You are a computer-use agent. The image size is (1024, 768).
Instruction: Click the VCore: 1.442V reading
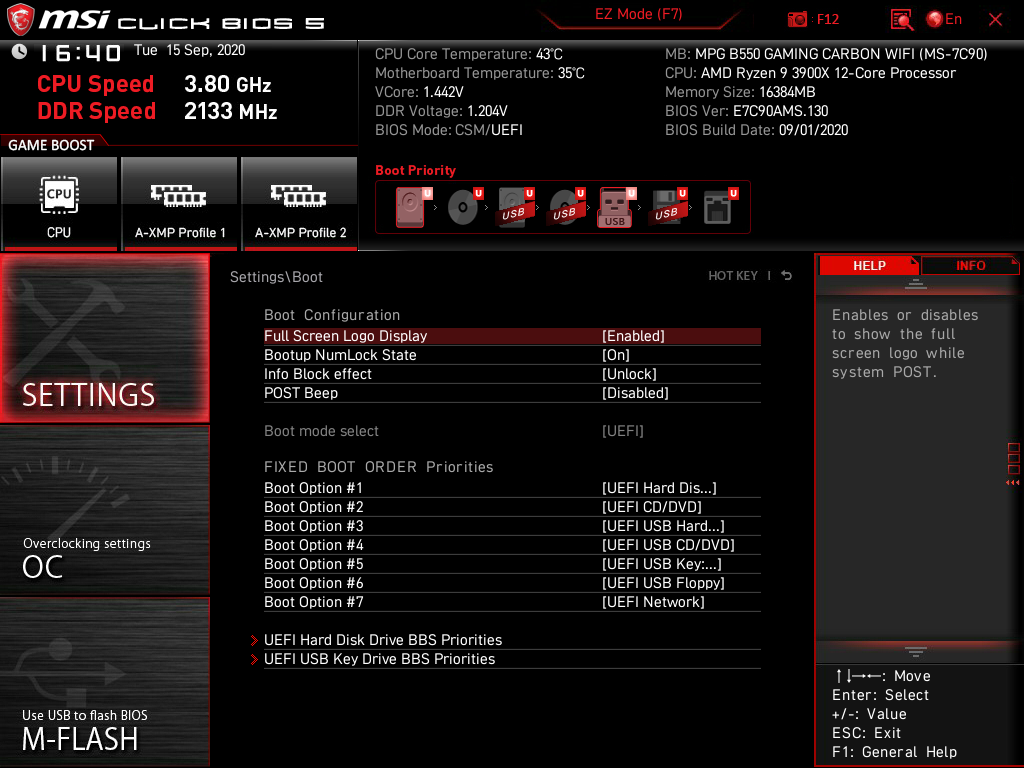pyautogui.click(x=419, y=92)
